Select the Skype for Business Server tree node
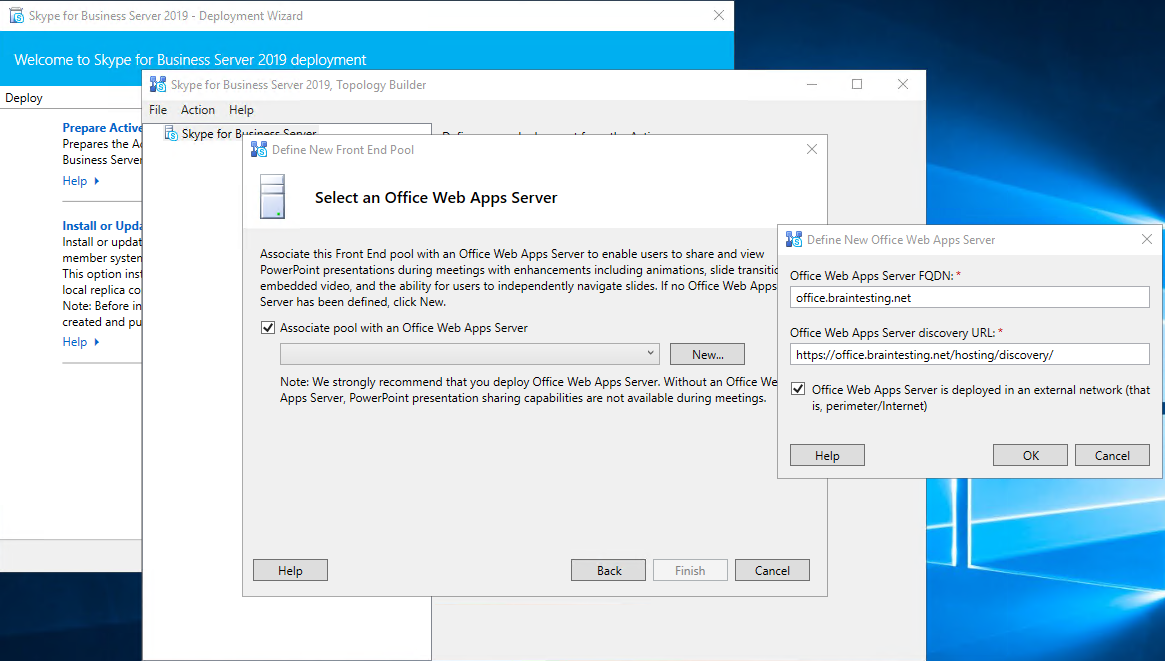This screenshot has width=1165, height=661. click(248, 134)
